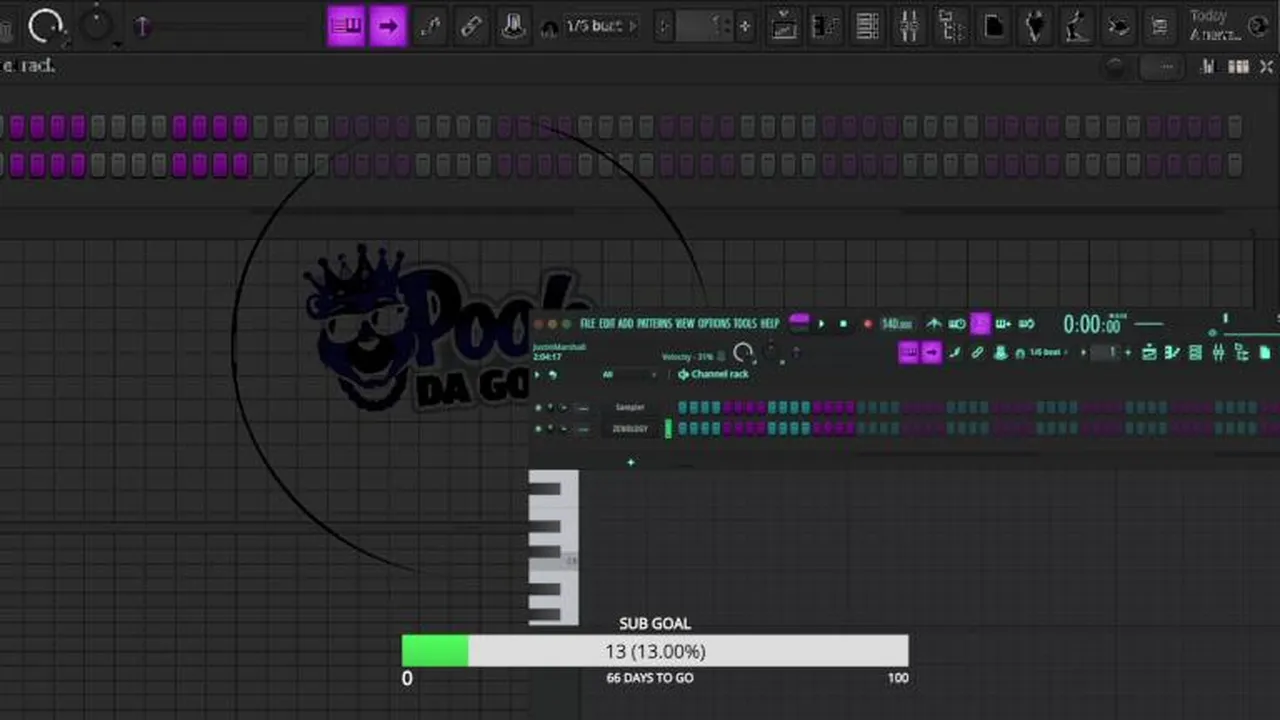This screenshot has height=720, width=1280.
Task: Start playback with the play button
Action: coord(821,323)
